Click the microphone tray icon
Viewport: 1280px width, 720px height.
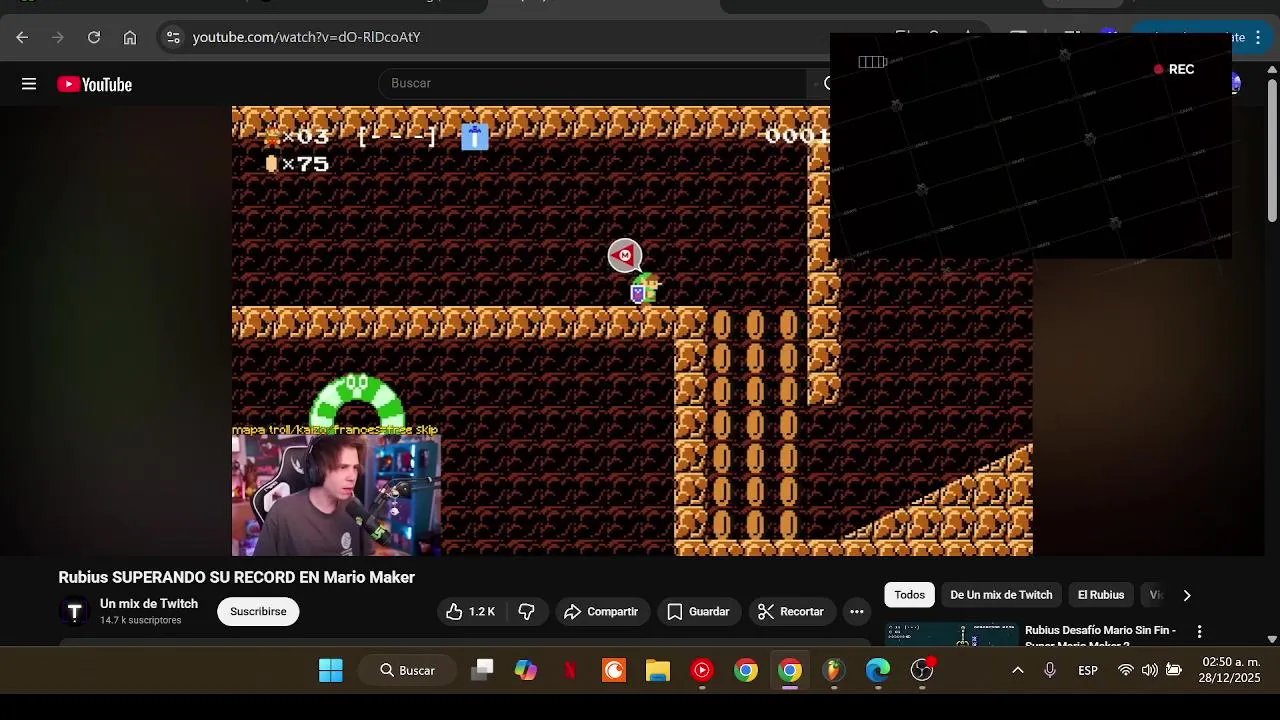point(1050,670)
